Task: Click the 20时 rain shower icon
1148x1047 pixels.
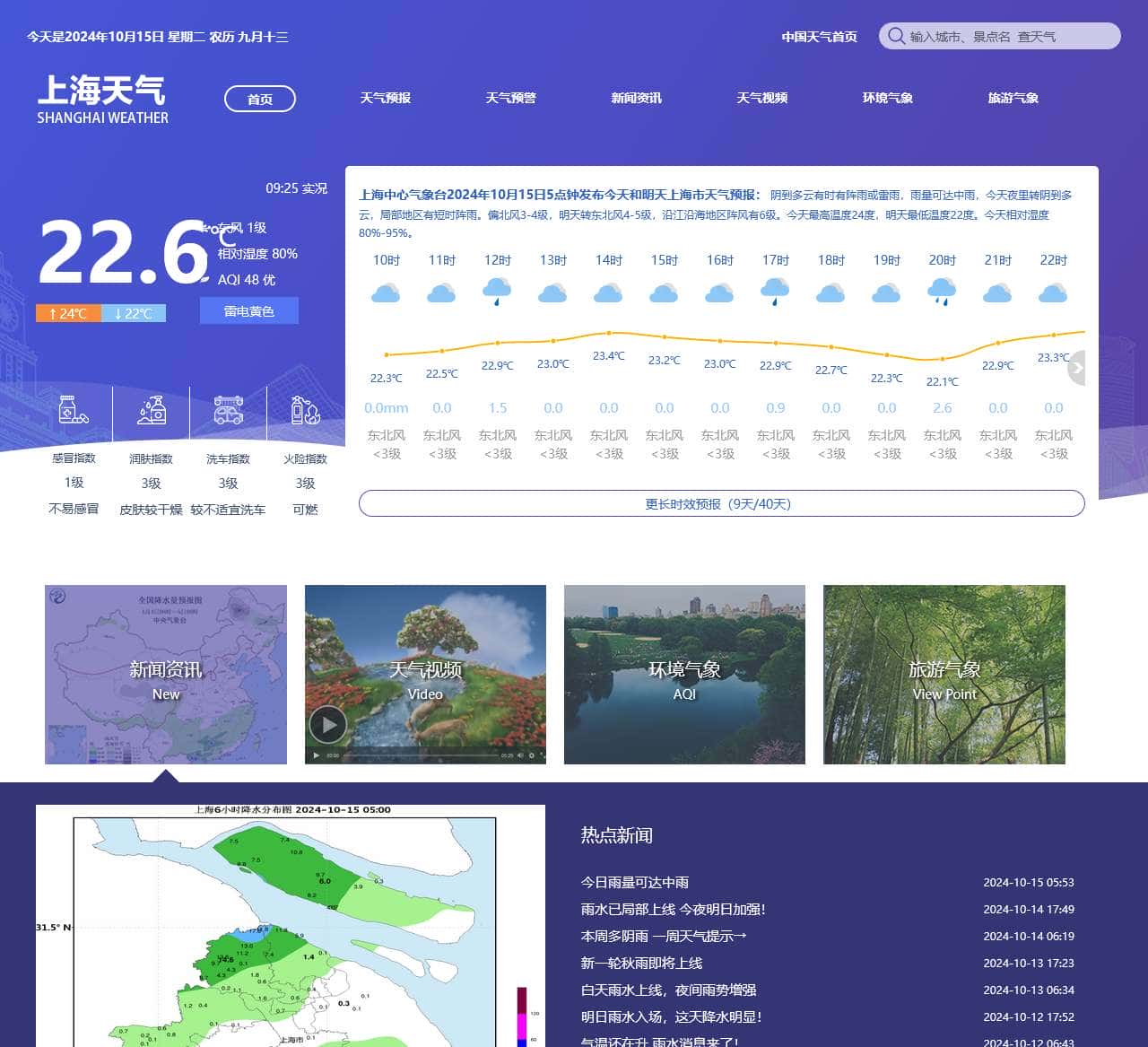Action: pyautogui.click(x=942, y=292)
